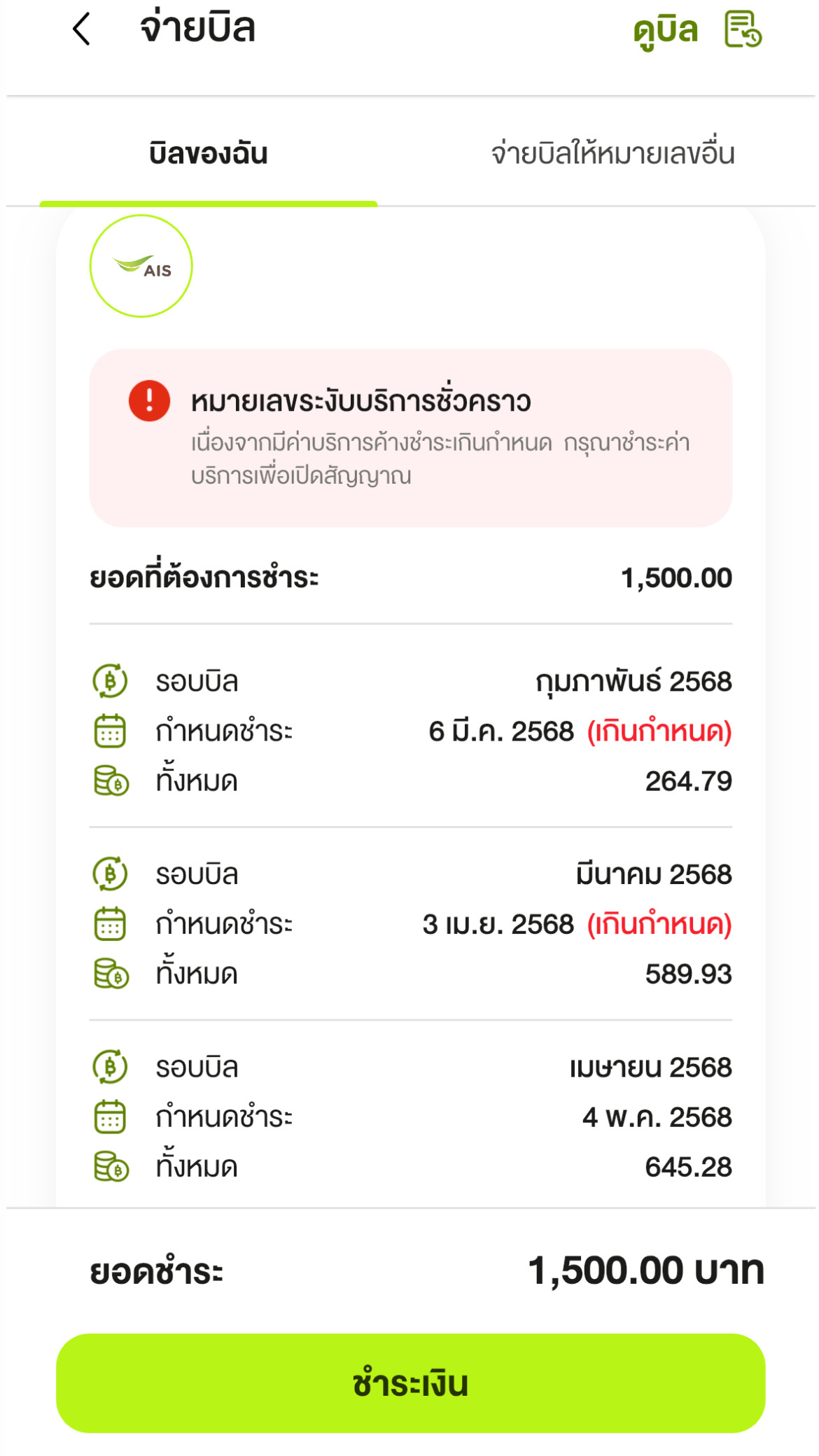The width and height of the screenshot is (819, 1456).
Task: Tap the AIS logo circle
Action: (x=141, y=266)
